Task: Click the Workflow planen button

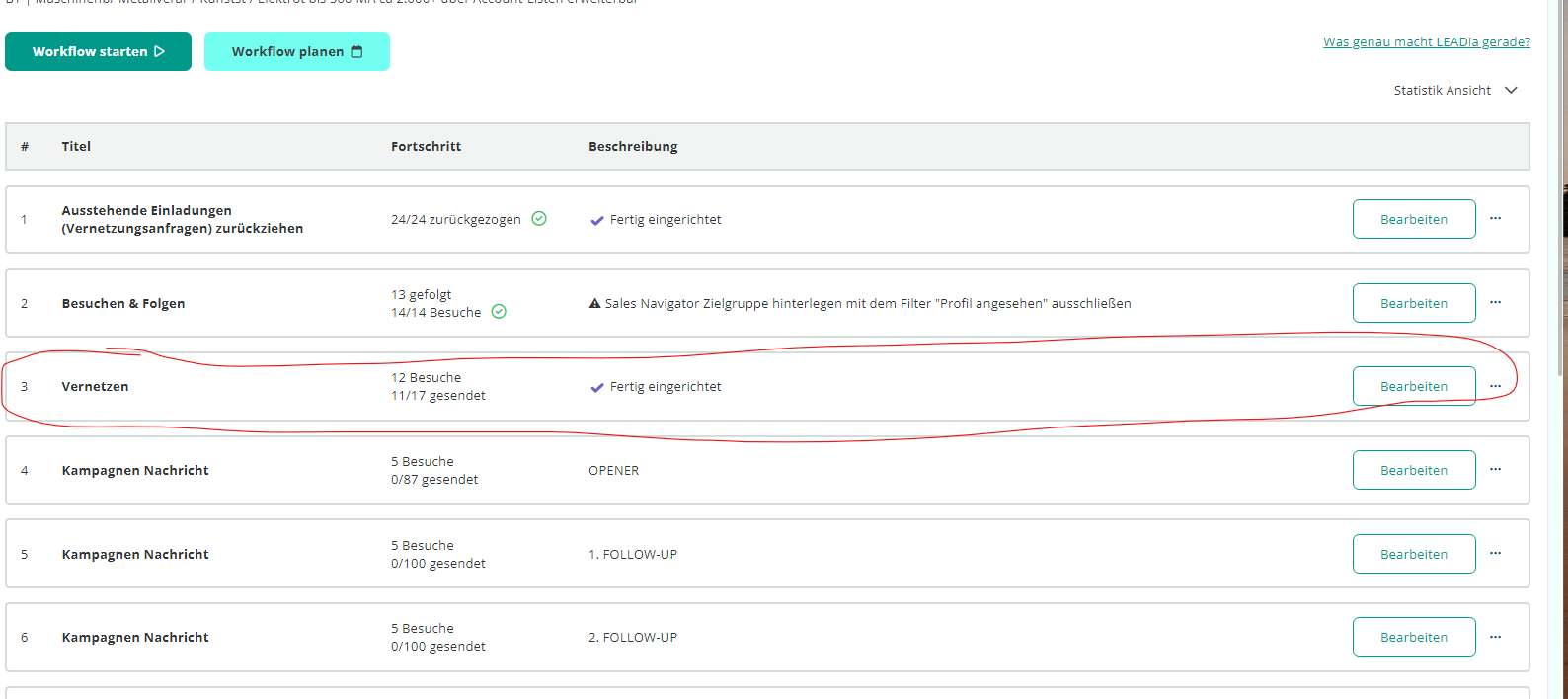Action: point(297,51)
